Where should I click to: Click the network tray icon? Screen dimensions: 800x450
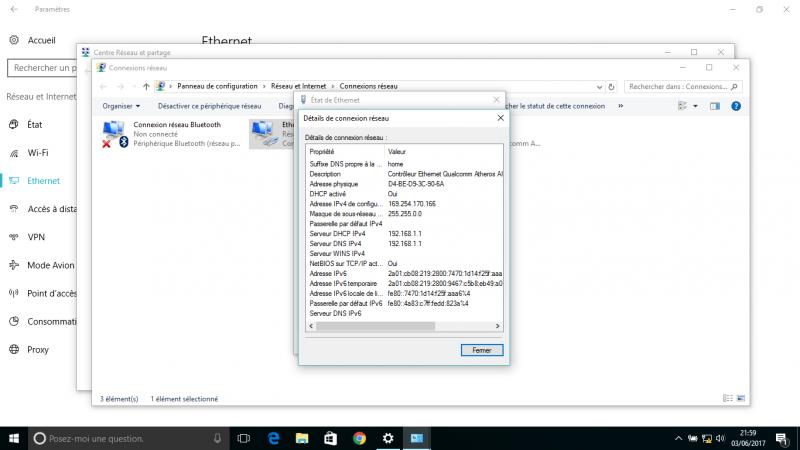pyautogui.click(x=707, y=438)
